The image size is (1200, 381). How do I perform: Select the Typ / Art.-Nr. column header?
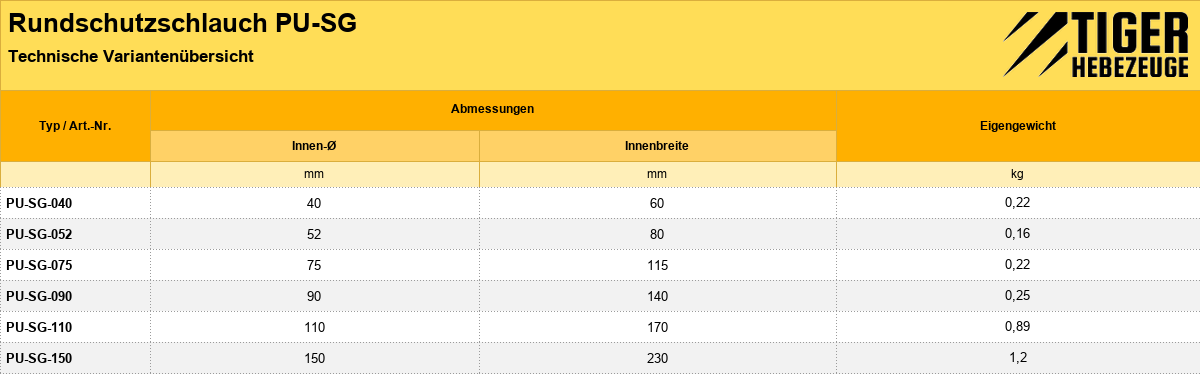pos(75,127)
